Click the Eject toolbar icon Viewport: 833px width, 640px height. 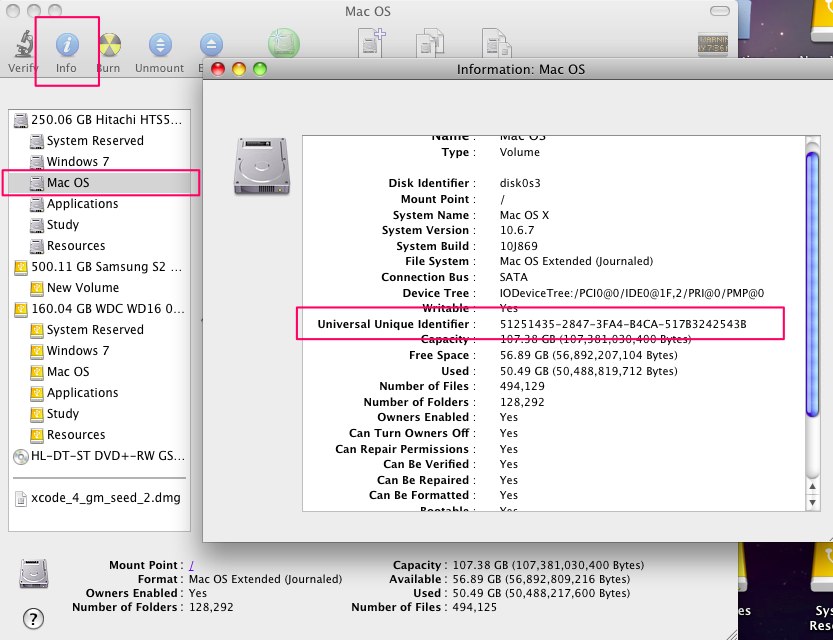coord(211,45)
